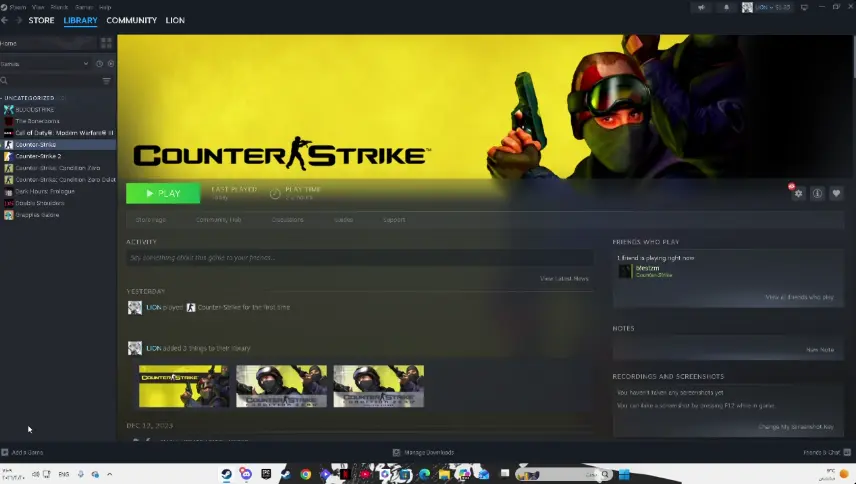Click the Counter-Strike 2 game icon
The image size is (856, 484).
8,156
